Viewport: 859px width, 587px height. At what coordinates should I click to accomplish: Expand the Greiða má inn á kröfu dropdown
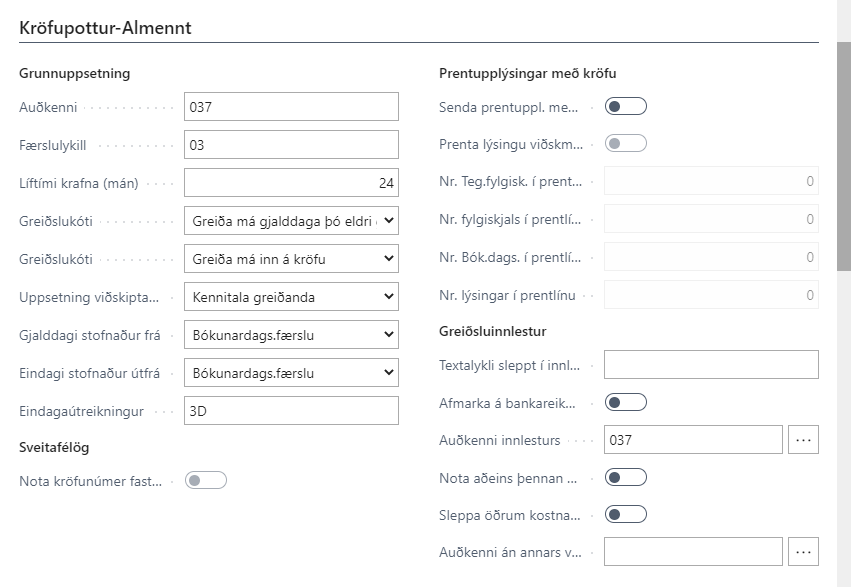pos(291,259)
